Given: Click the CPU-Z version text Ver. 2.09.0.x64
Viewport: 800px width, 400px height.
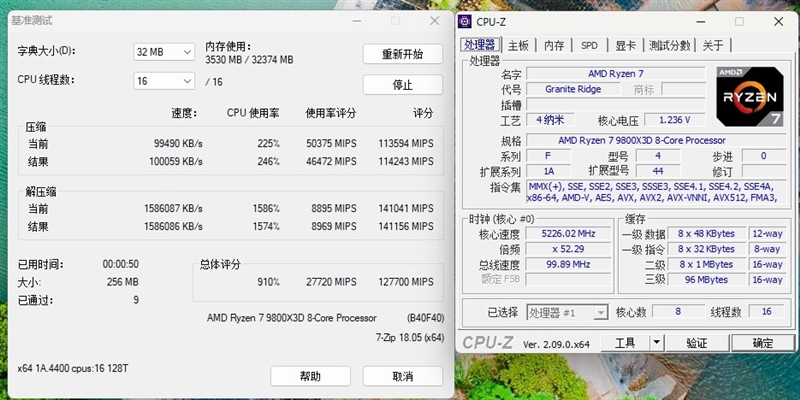Looking at the screenshot, I should pos(556,344).
